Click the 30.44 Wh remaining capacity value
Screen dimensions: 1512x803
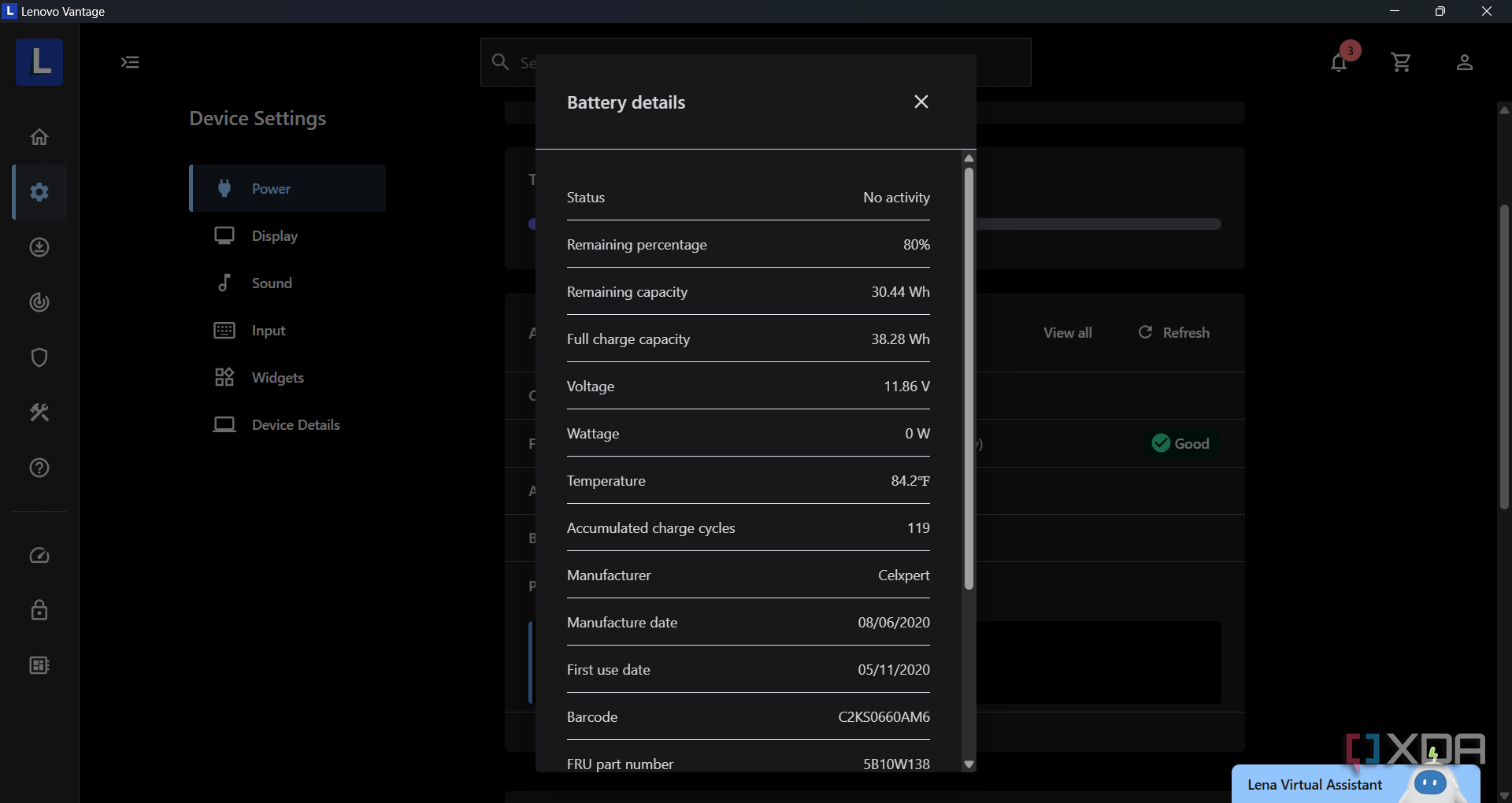click(900, 291)
